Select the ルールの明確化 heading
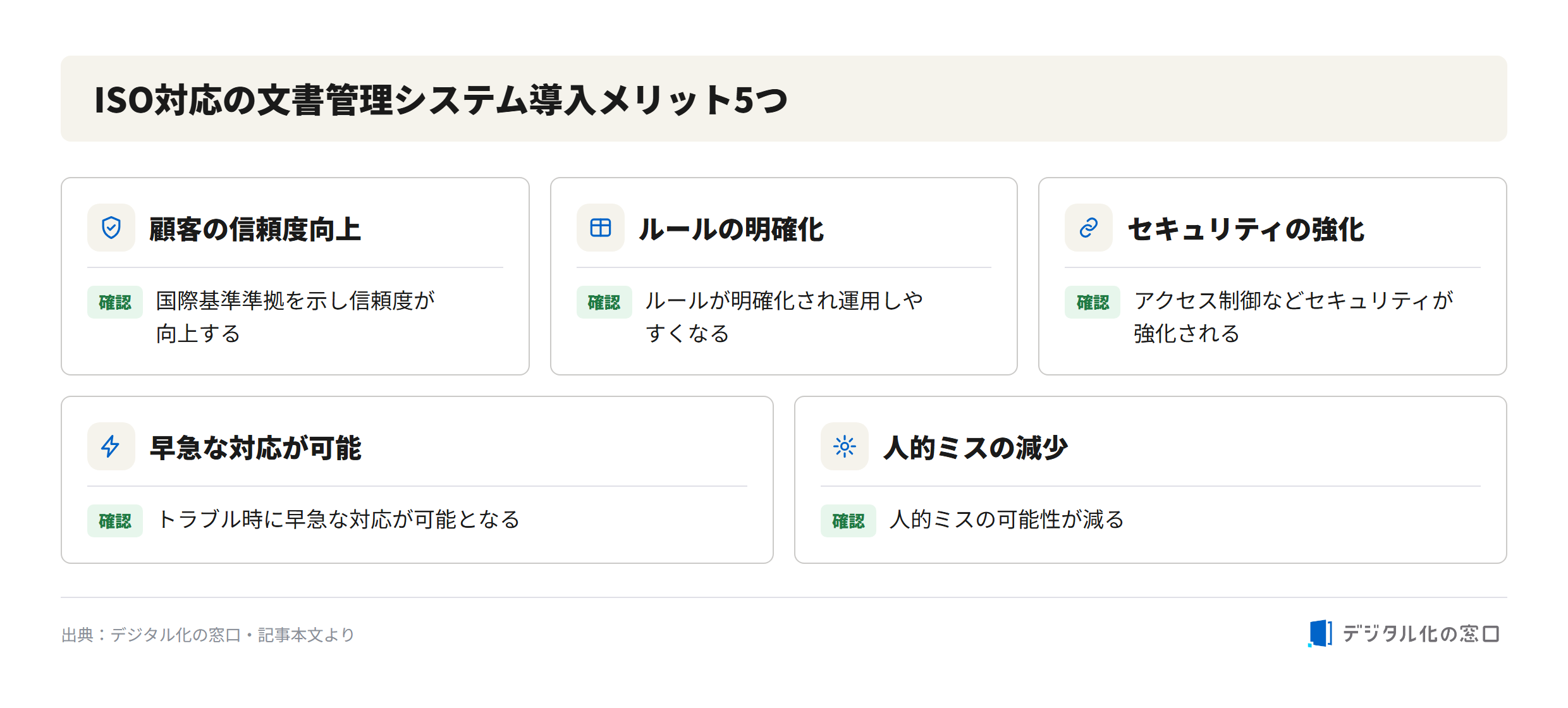This screenshot has width=1568, height=708. coord(731,229)
